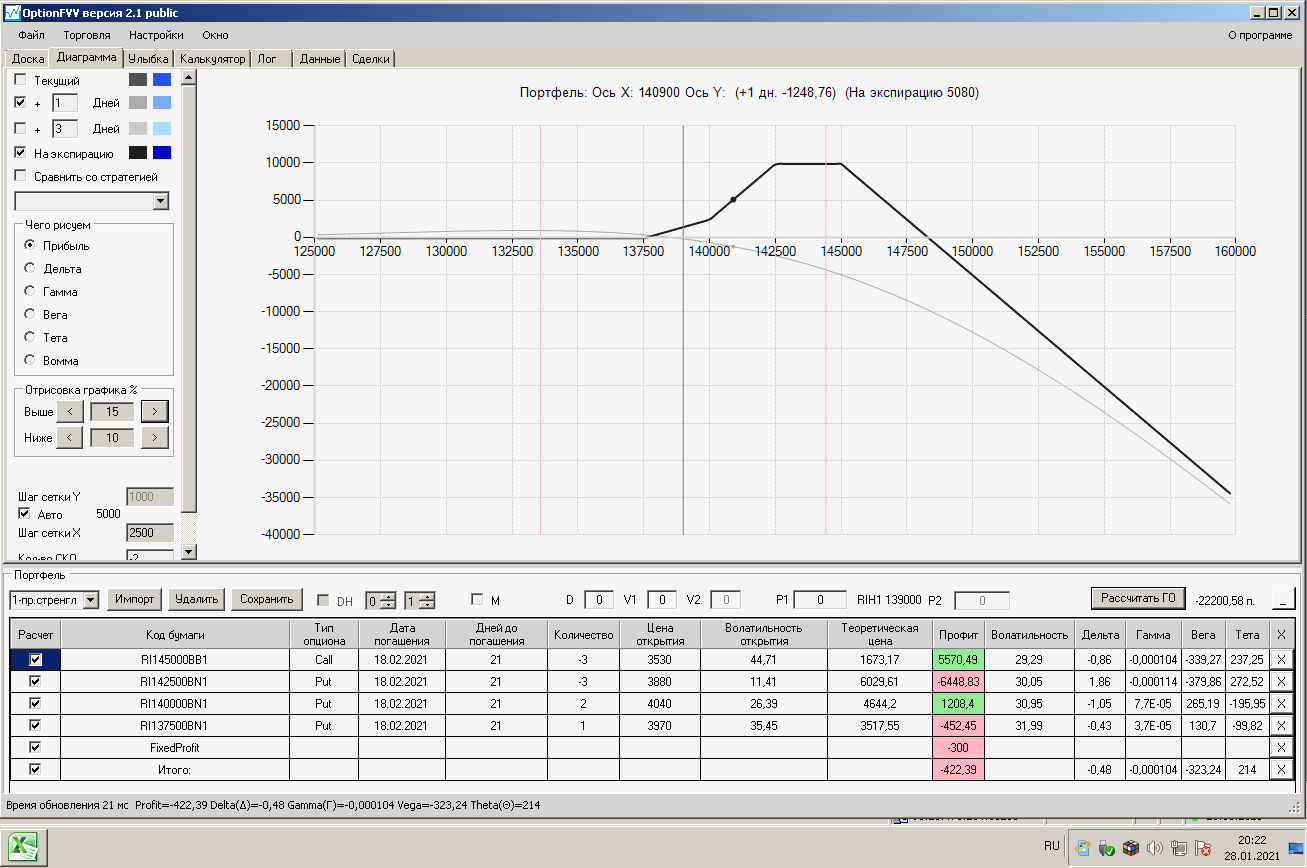Open the Окно menu

[x=215, y=35]
